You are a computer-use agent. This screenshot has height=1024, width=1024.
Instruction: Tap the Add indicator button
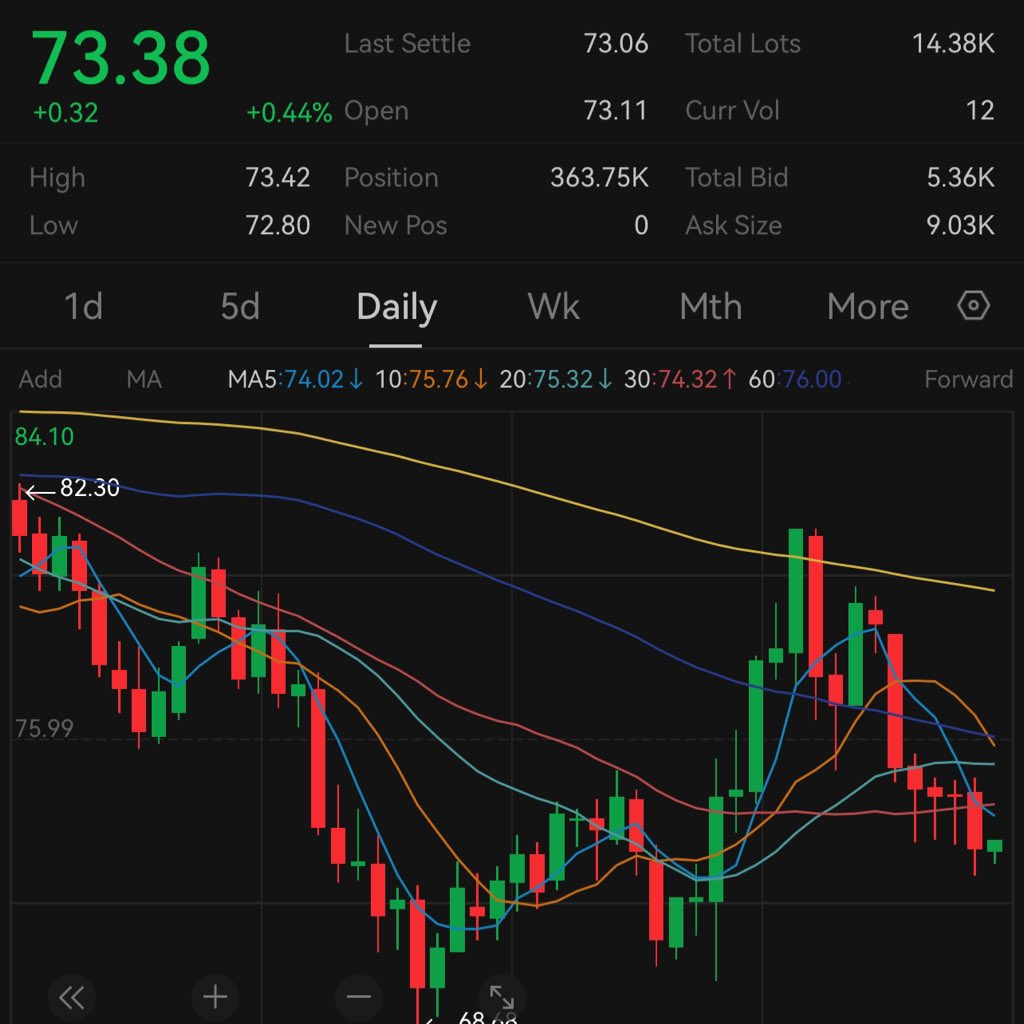point(40,379)
